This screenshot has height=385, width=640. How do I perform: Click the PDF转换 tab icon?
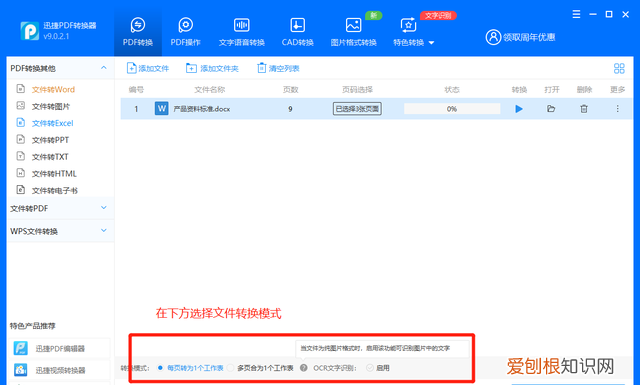click(138, 25)
